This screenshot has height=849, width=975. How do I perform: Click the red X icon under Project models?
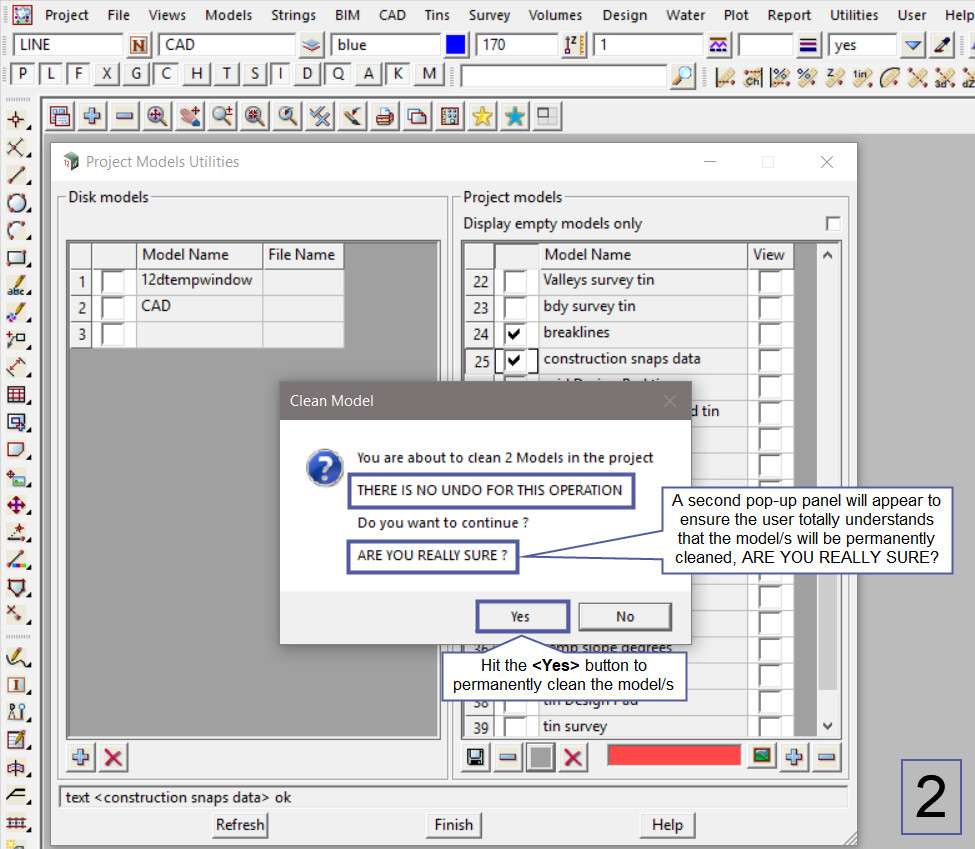pos(573,757)
